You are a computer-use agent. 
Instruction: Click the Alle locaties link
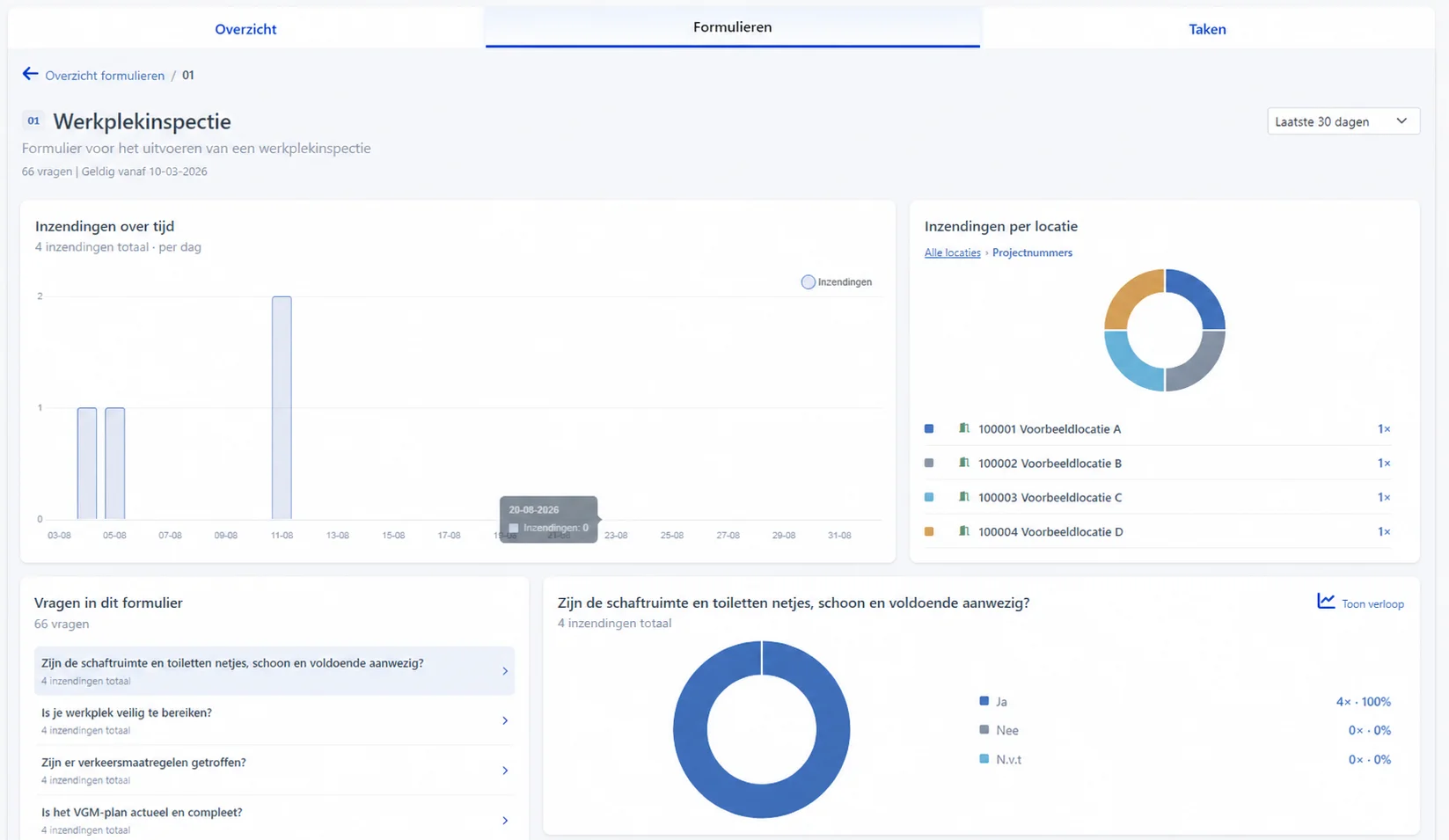pos(952,252)
